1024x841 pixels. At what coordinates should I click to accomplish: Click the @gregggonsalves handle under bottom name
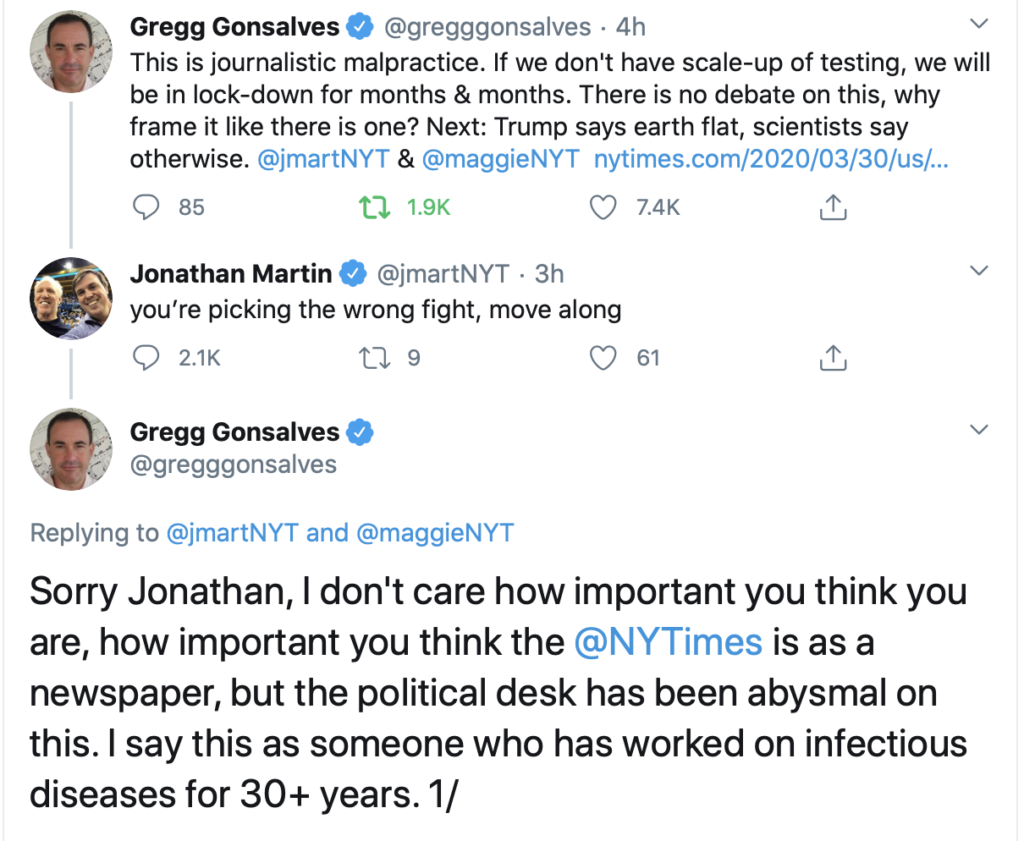(x=233, y=464)
